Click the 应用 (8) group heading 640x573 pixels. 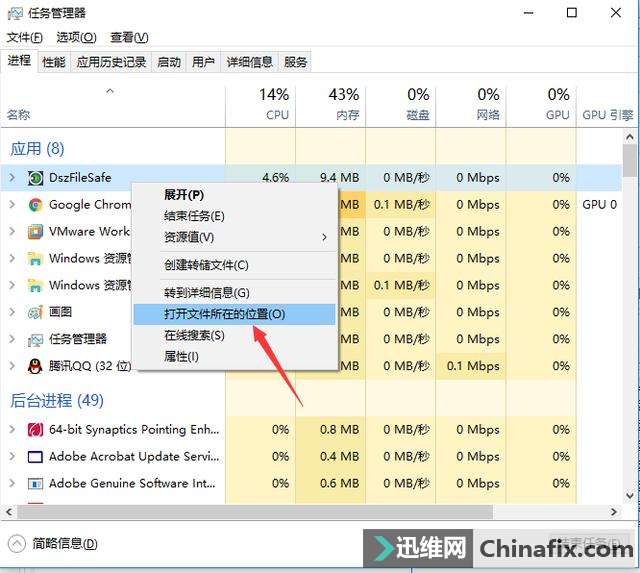pos(38,149)
